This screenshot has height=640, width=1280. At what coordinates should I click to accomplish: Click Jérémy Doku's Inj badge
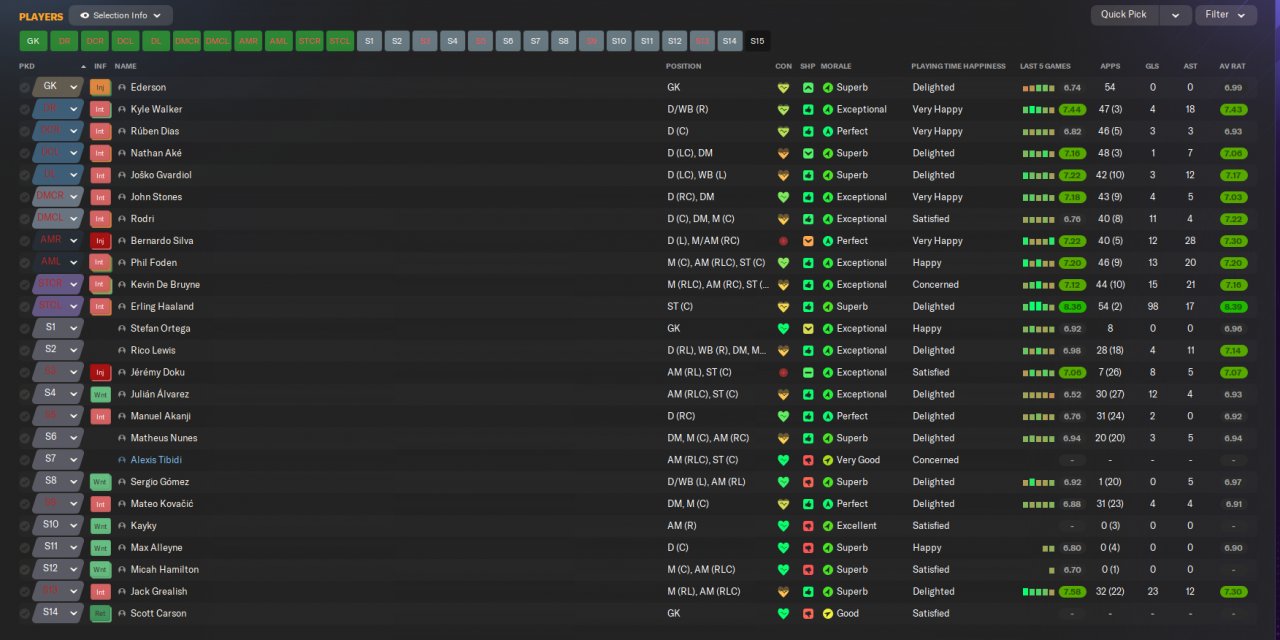(x=100, y=372)
